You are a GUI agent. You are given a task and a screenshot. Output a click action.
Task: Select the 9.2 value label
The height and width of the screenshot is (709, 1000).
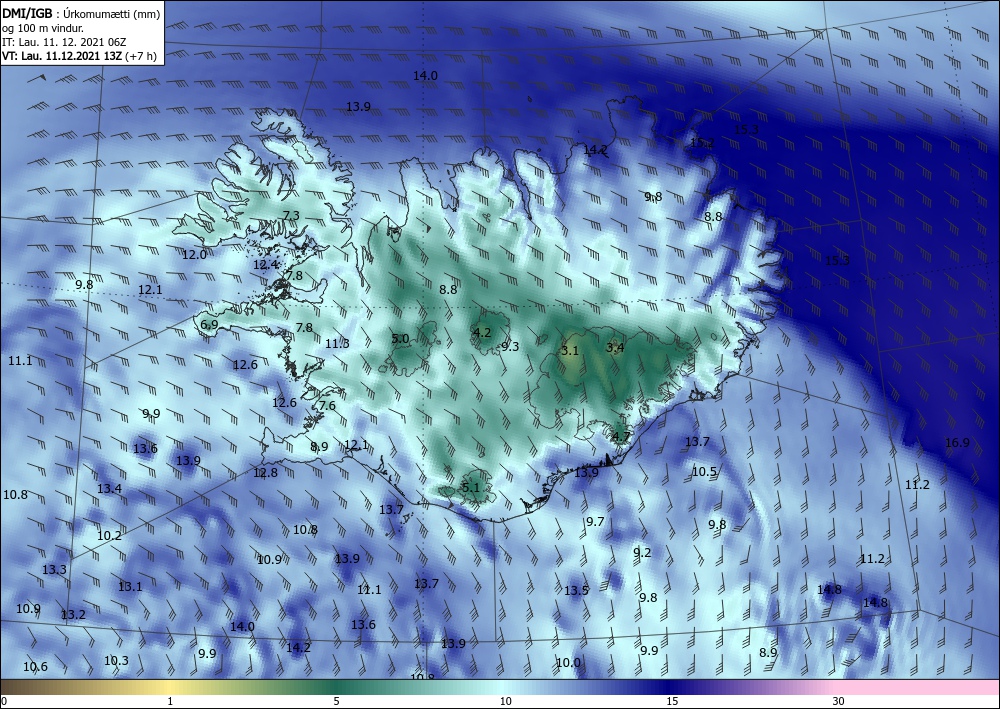pos(642,552)
